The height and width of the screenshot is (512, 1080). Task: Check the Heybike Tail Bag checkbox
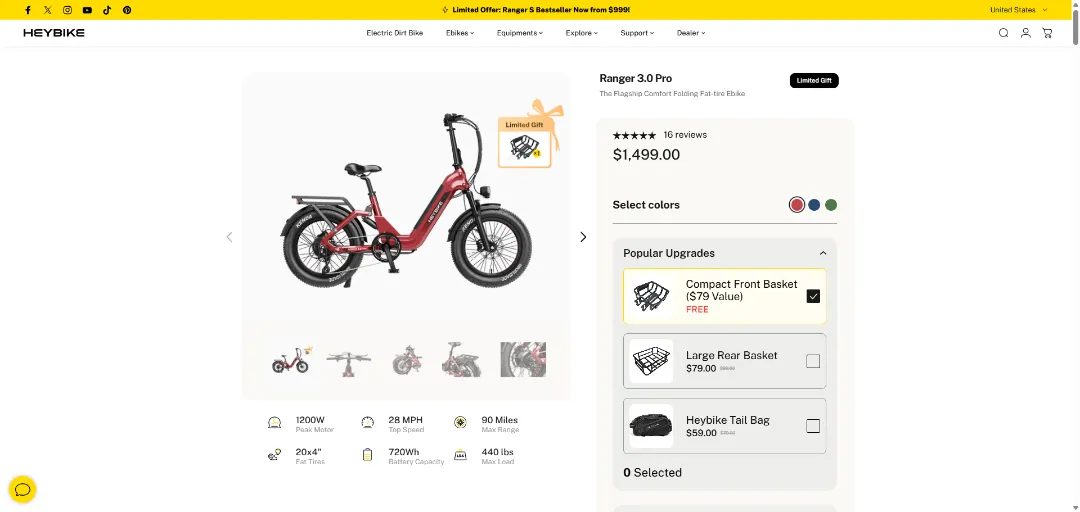click(813, 426)
